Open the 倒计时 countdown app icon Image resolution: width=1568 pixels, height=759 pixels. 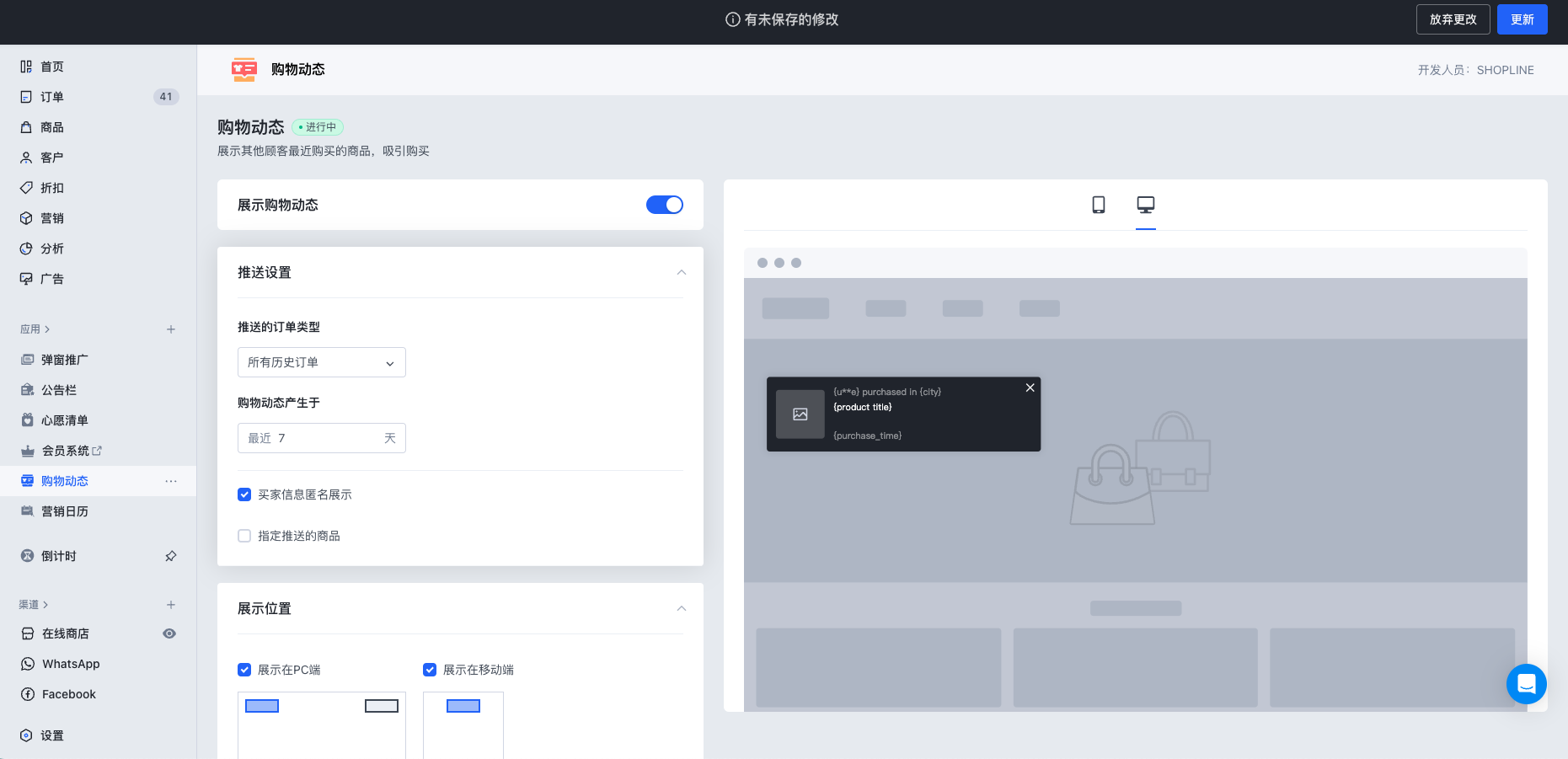coord(28,556)
